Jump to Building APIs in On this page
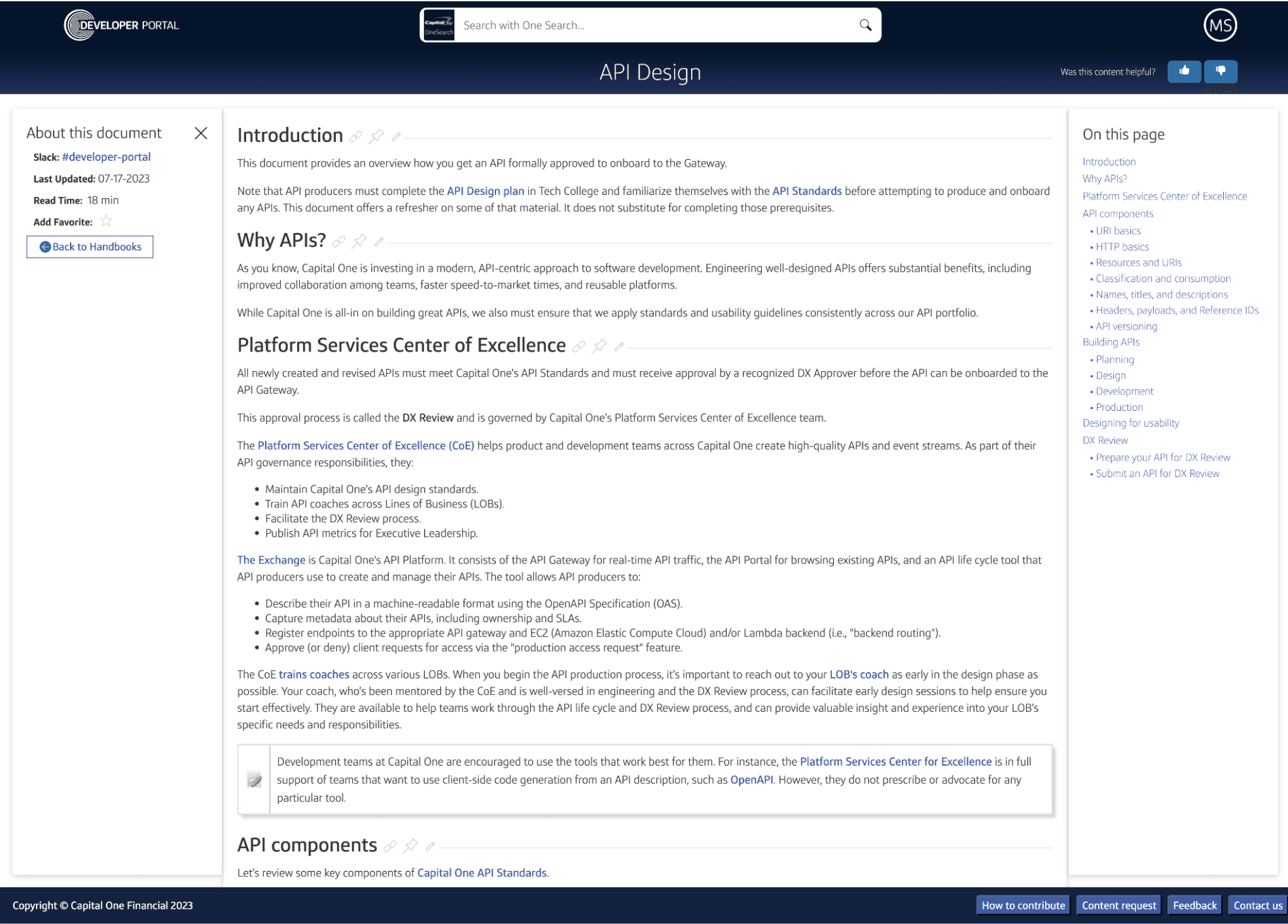 coord(1111,342)
